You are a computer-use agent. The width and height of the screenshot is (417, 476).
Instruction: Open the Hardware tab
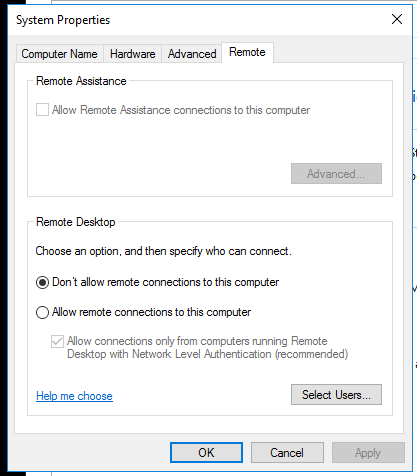click(133, 54)
